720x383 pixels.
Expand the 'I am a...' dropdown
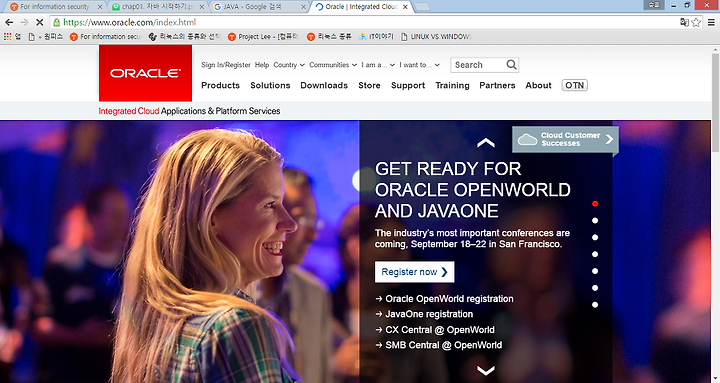click(378, 65)
